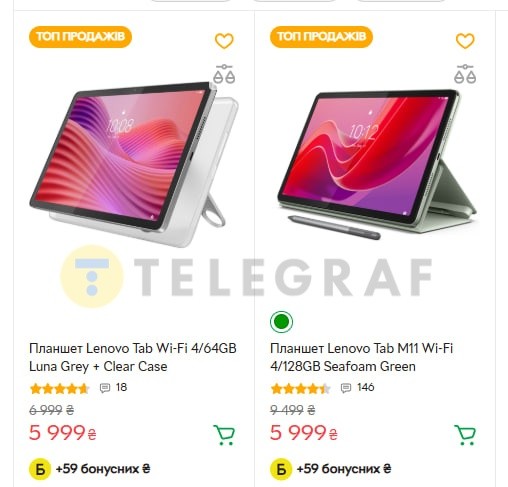Click the right ТОП ПРОДАЖІВ badge
Image resolution: width=508 pixels, height=487 pixels.
(321, 37)
